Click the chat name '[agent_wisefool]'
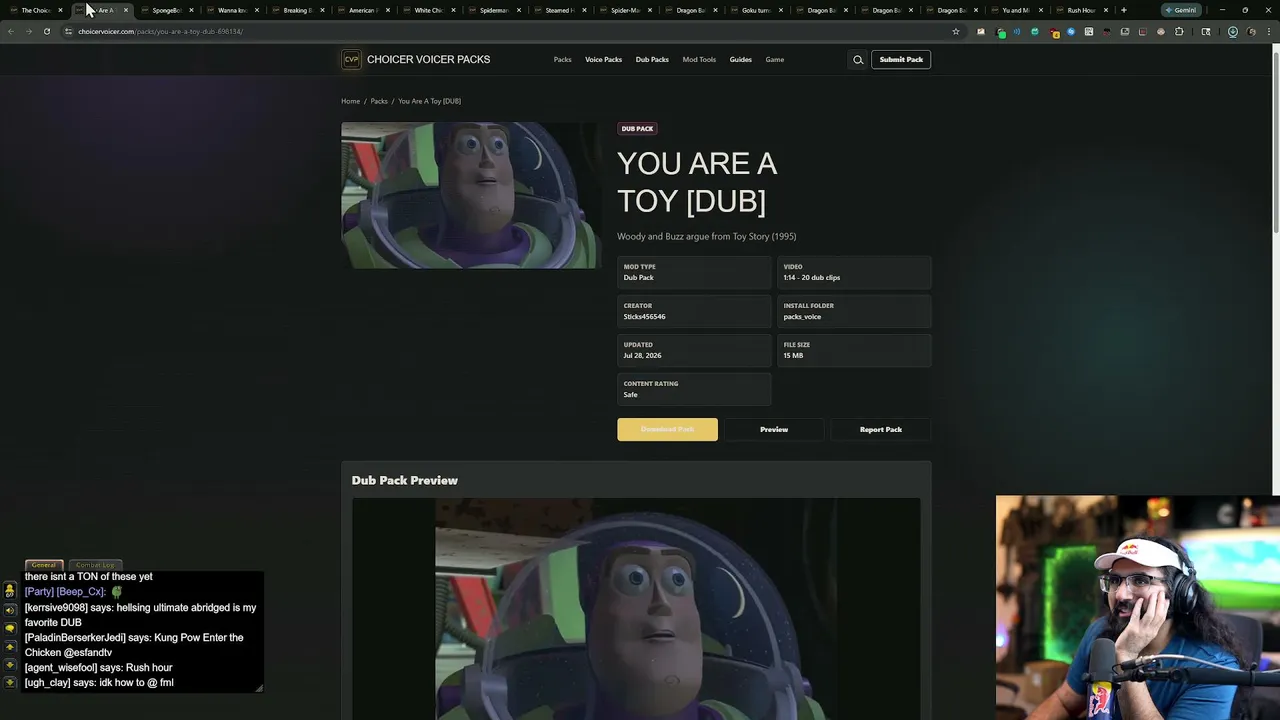 pyautogui.click(x=62, y=668)
